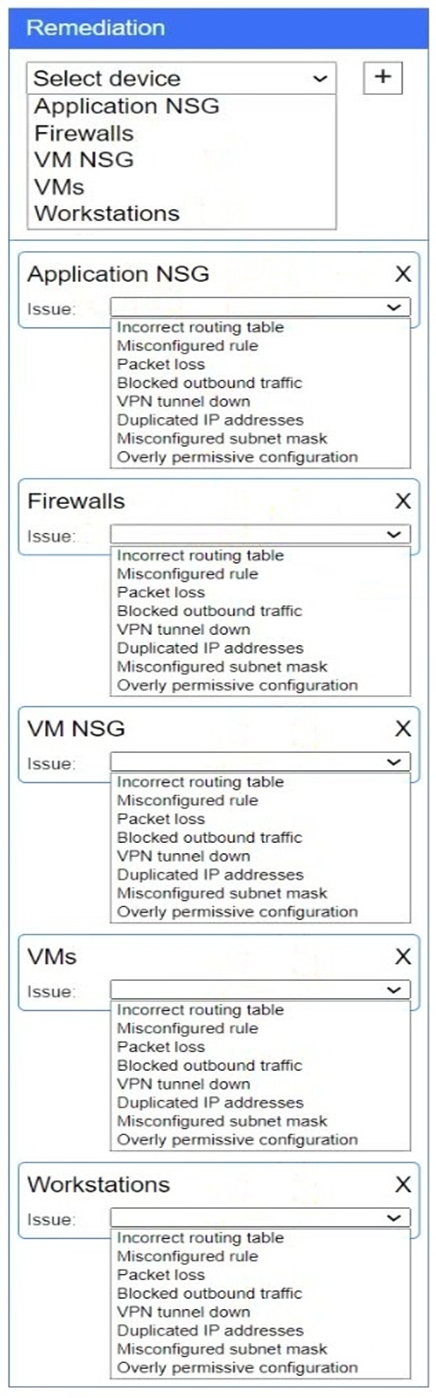
Task: Expand the Application NSG Issue dropdown
Action: pyautogui.click(x=260, y=307)
